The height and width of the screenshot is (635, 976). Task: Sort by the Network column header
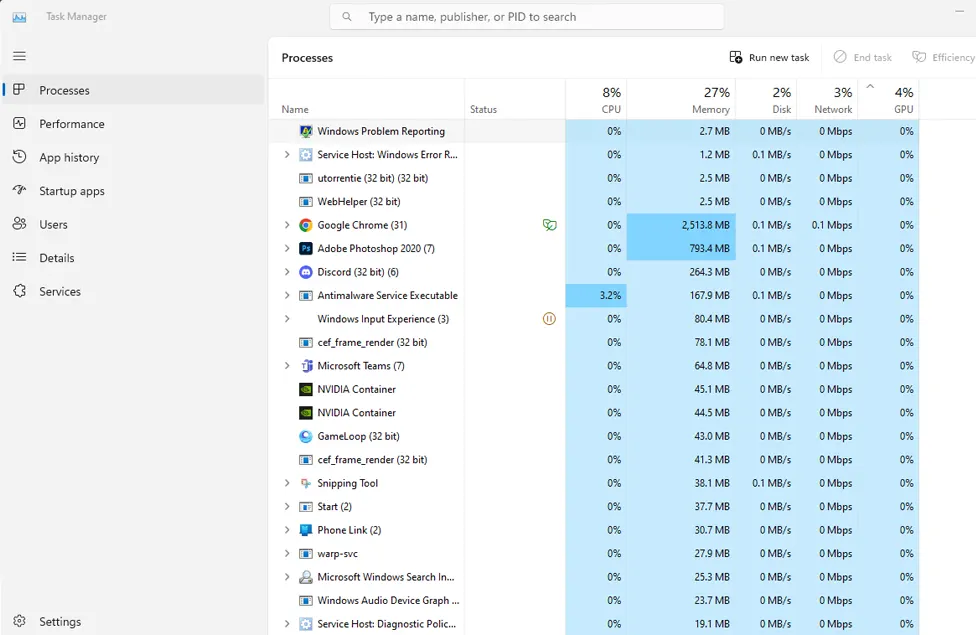pos(827,100)
